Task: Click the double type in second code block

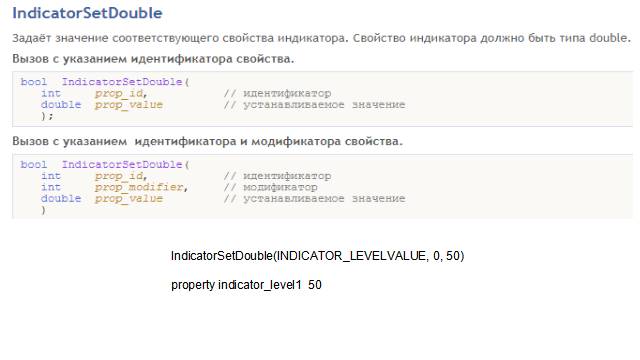Action: coord(61,198)
